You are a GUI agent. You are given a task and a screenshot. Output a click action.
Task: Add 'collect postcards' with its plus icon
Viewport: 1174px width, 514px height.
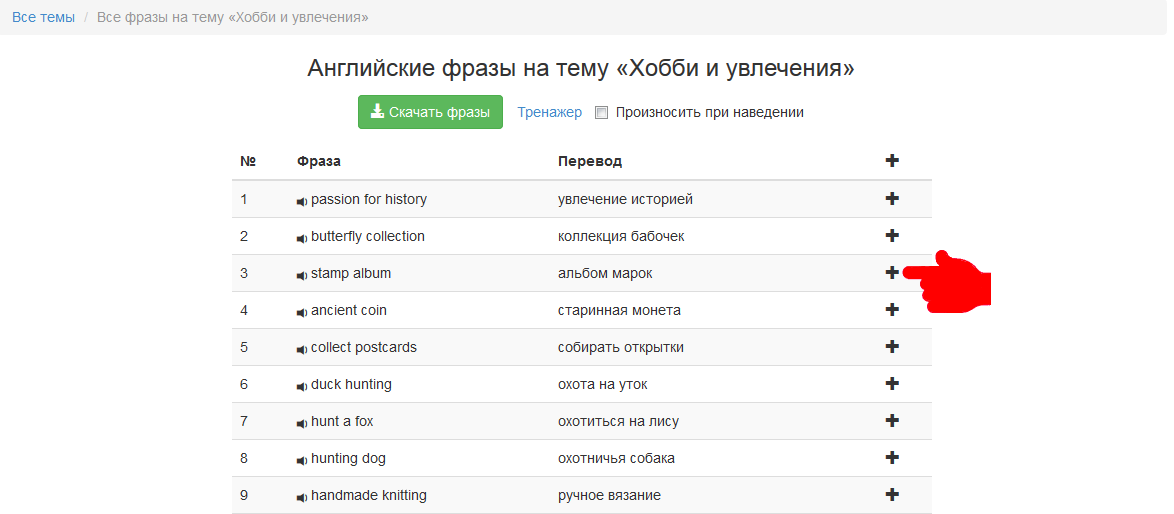(892, 346)
